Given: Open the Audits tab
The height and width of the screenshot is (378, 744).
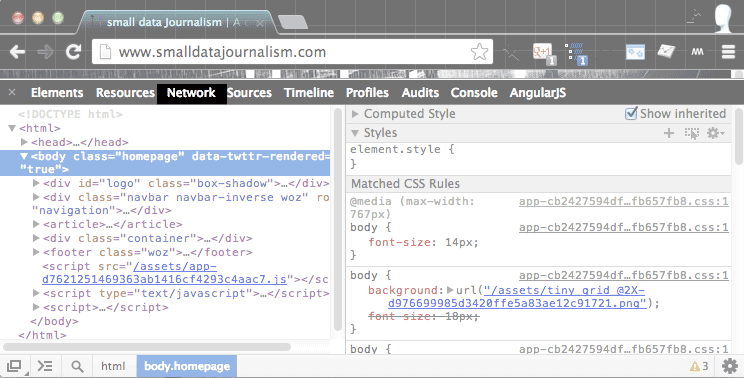Looking at the screenshot, I should [420, 92].
